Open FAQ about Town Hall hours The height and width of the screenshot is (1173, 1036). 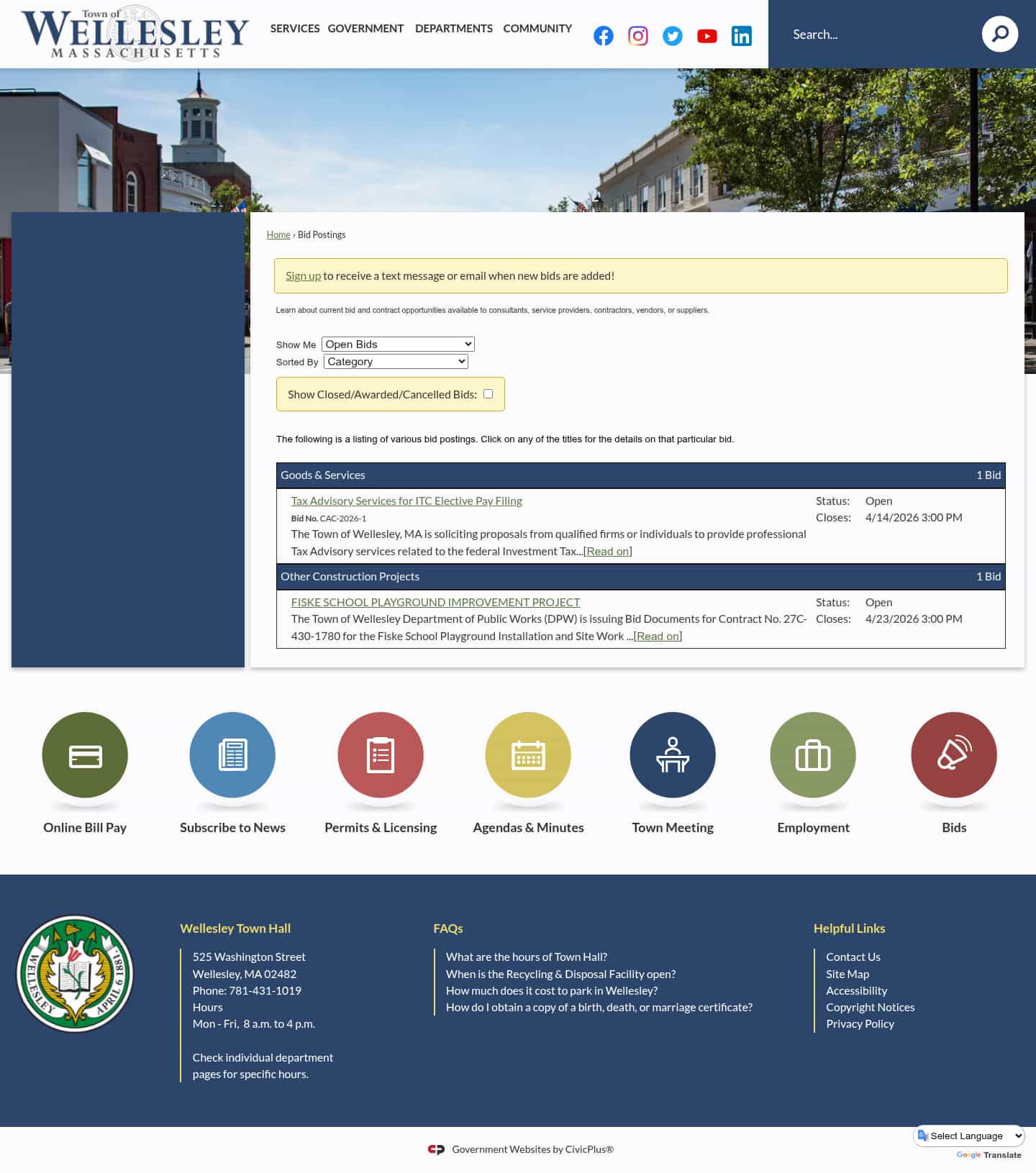coord(527,957)
